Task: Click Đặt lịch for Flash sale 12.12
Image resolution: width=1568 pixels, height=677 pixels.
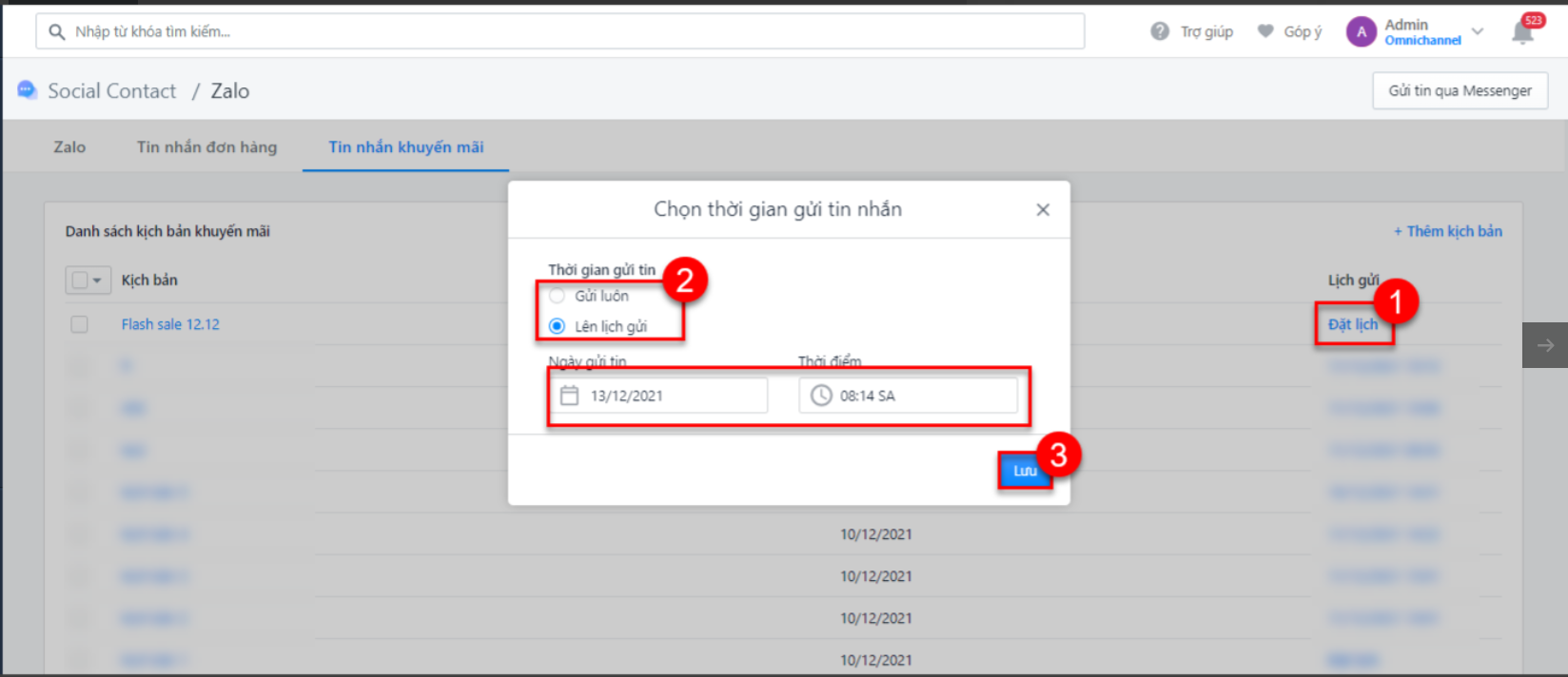Action: (x=1353, y=324)
